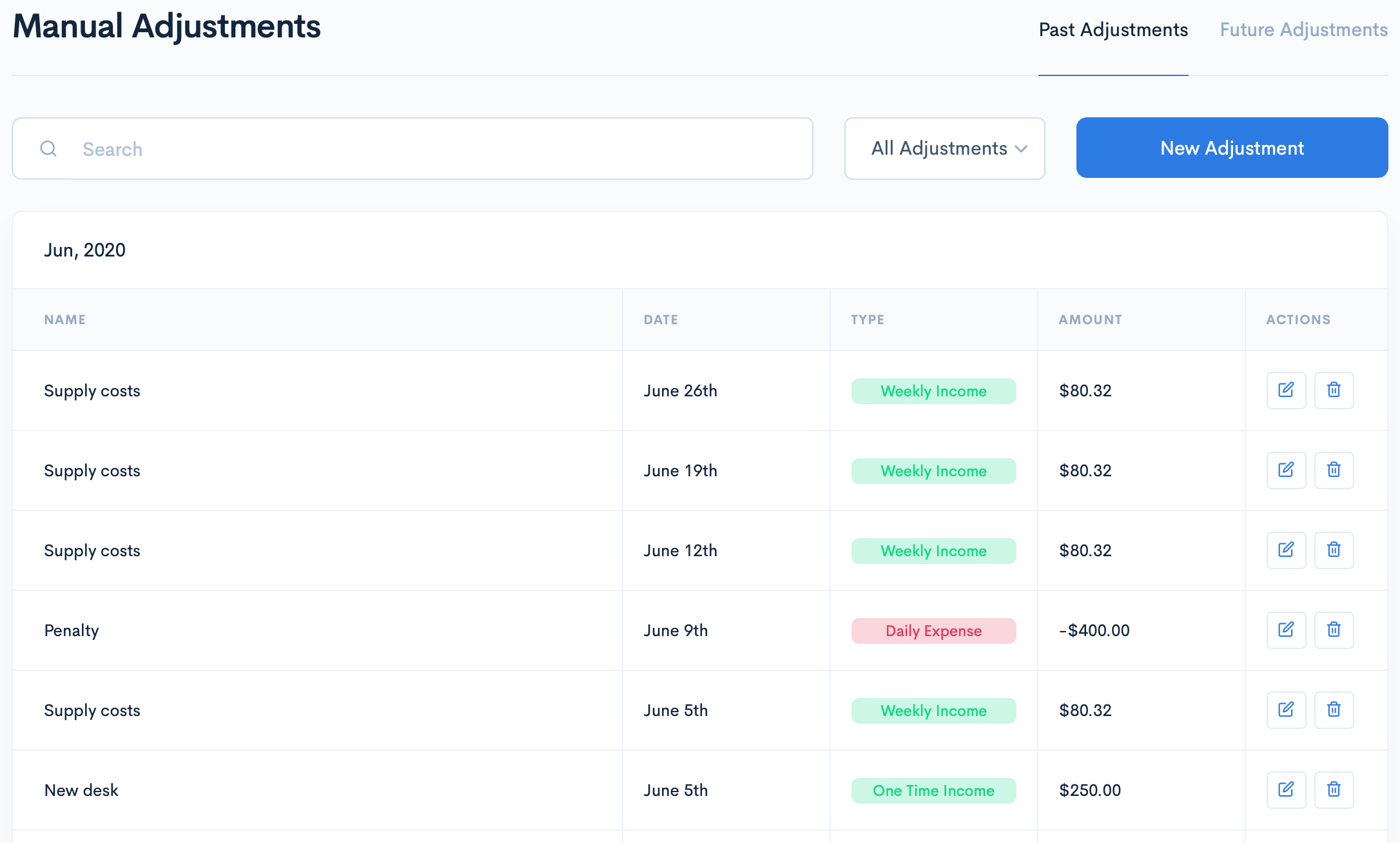
Task: Delete the New desk adjustment
Action: 1334,790
